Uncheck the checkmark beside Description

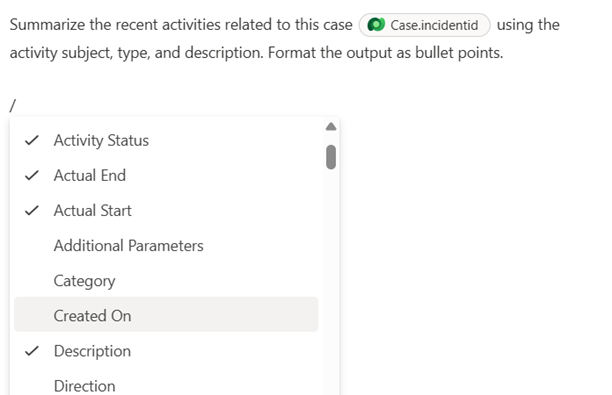click(x=32, y=351)
